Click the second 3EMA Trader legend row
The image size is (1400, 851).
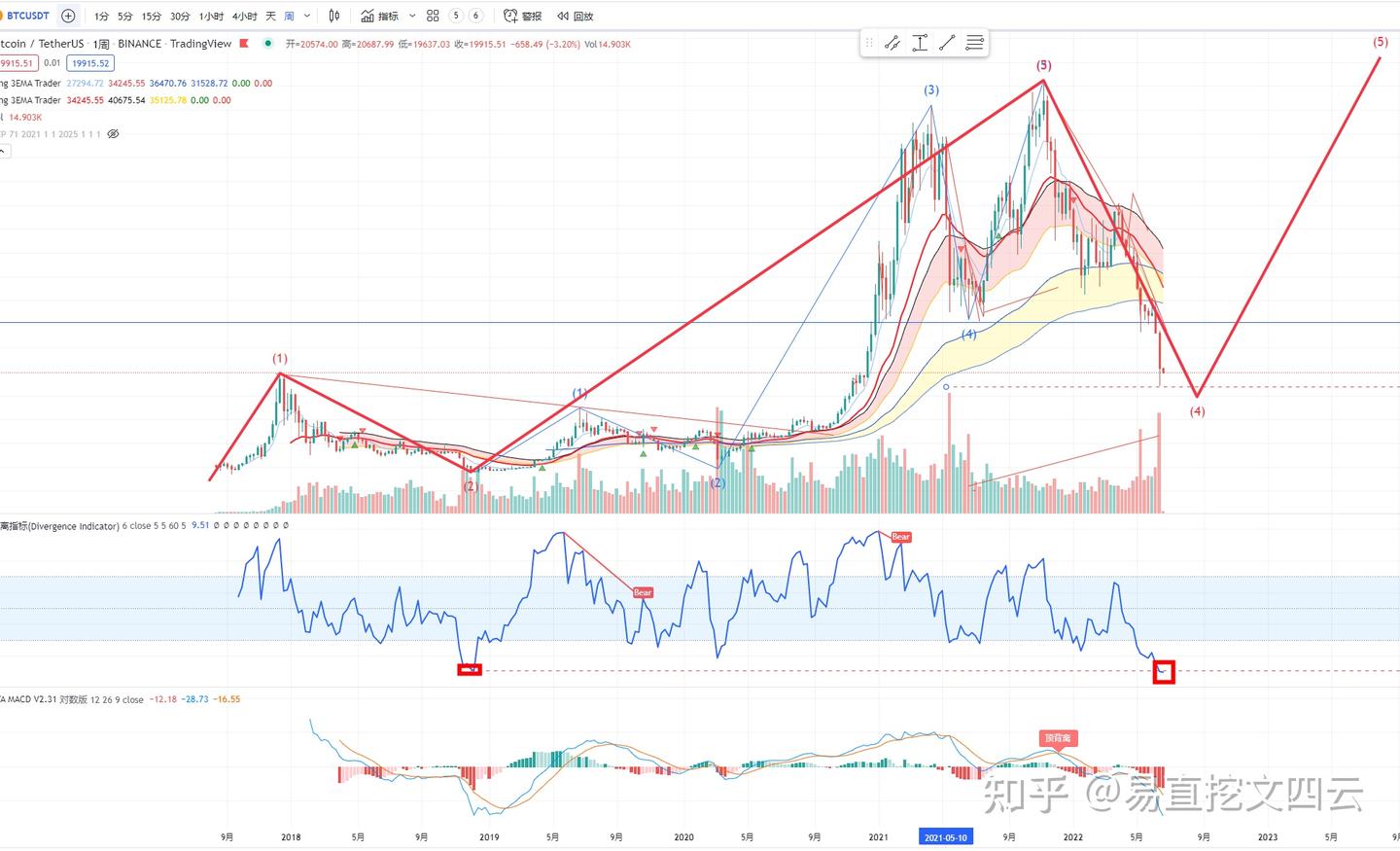point(116,100)
